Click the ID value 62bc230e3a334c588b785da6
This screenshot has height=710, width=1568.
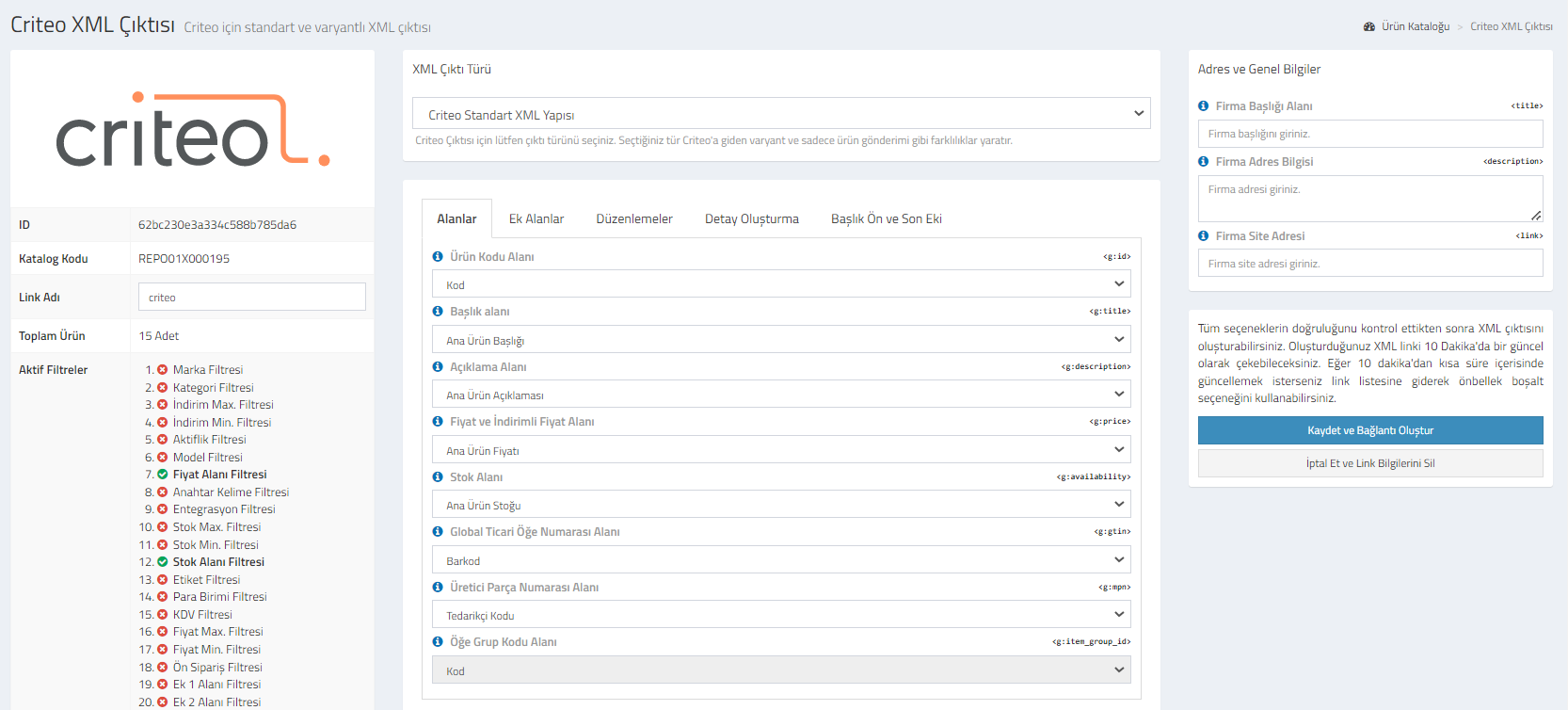point(217,224)
